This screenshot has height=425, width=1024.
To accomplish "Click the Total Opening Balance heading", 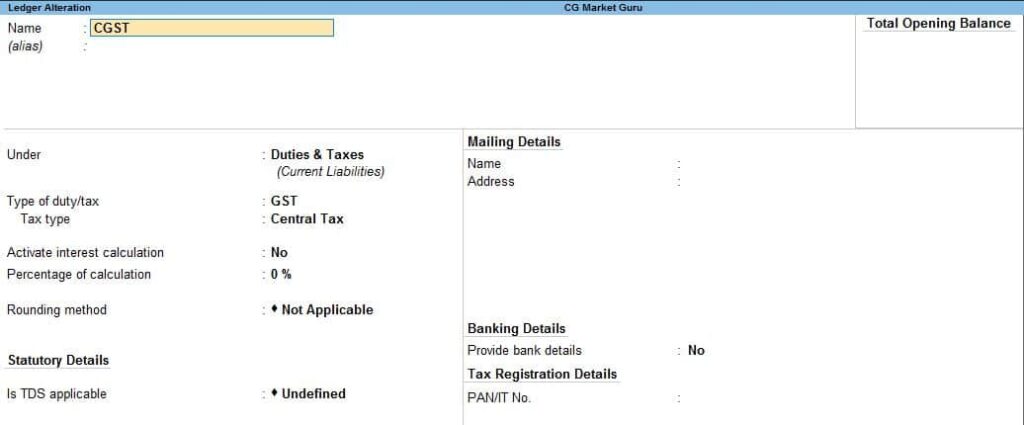I will click(938, 23).
